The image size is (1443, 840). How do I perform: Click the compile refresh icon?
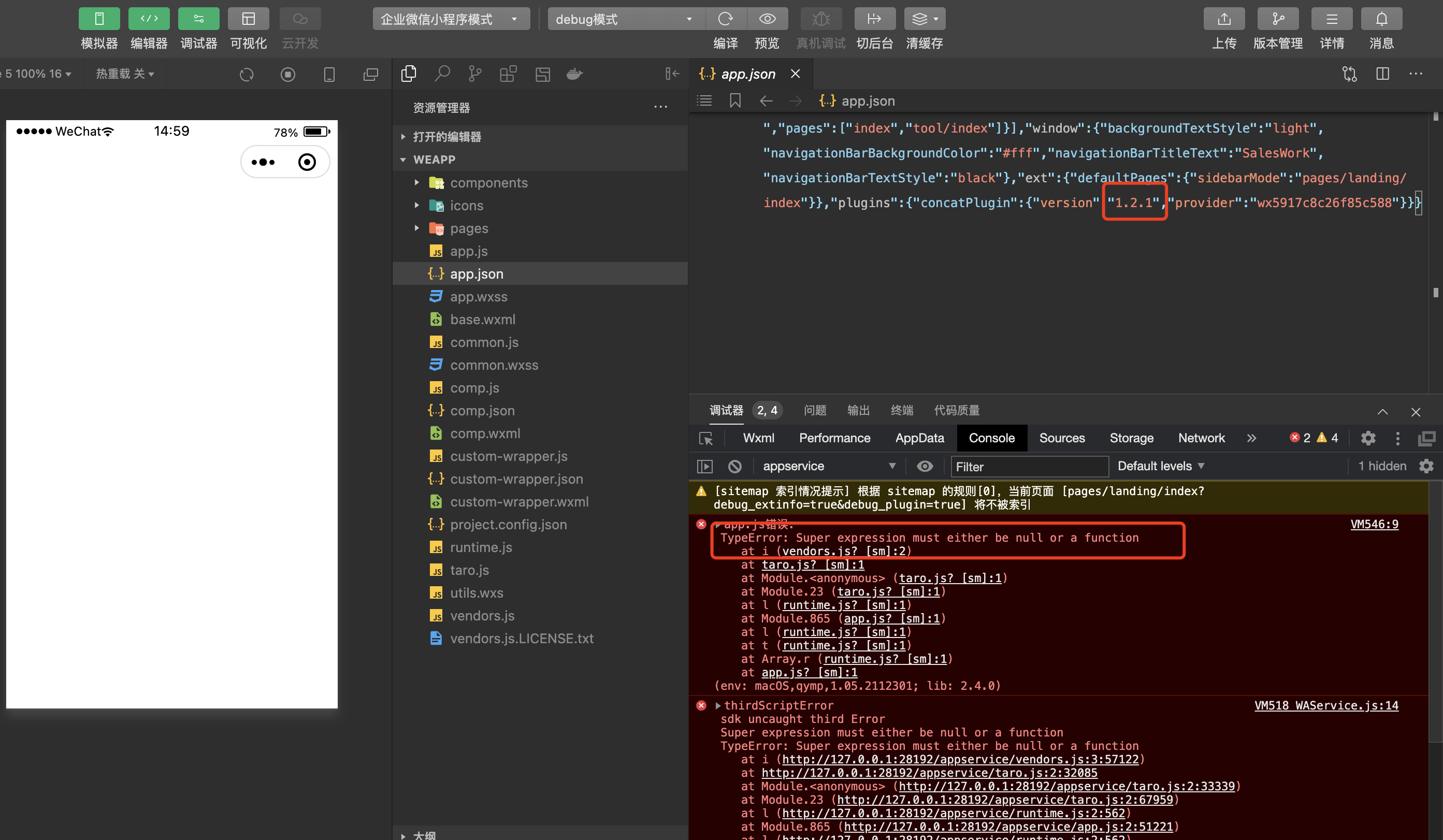pos(726,20)
